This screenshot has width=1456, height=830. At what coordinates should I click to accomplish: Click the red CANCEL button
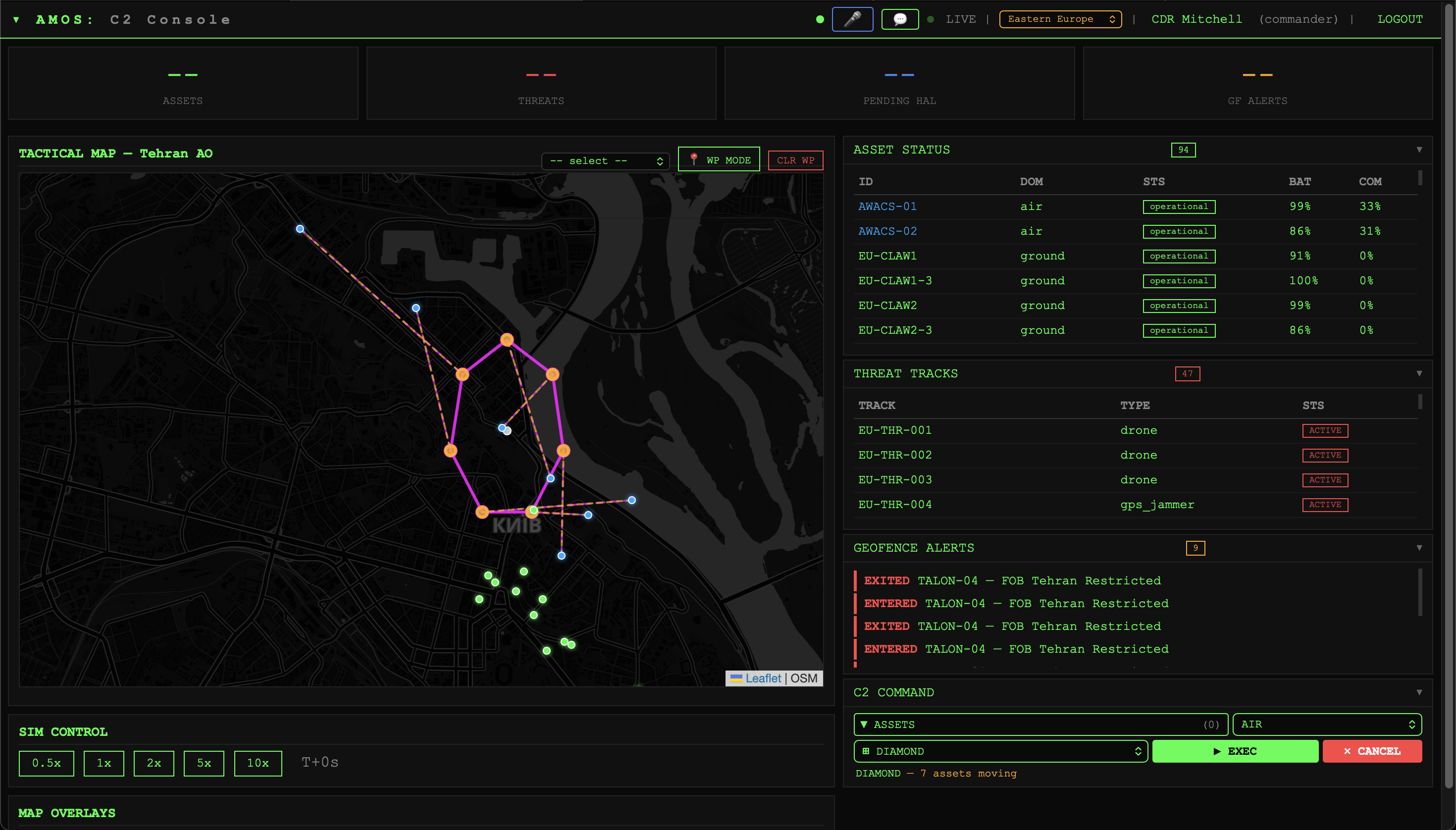pos(1372,752)
